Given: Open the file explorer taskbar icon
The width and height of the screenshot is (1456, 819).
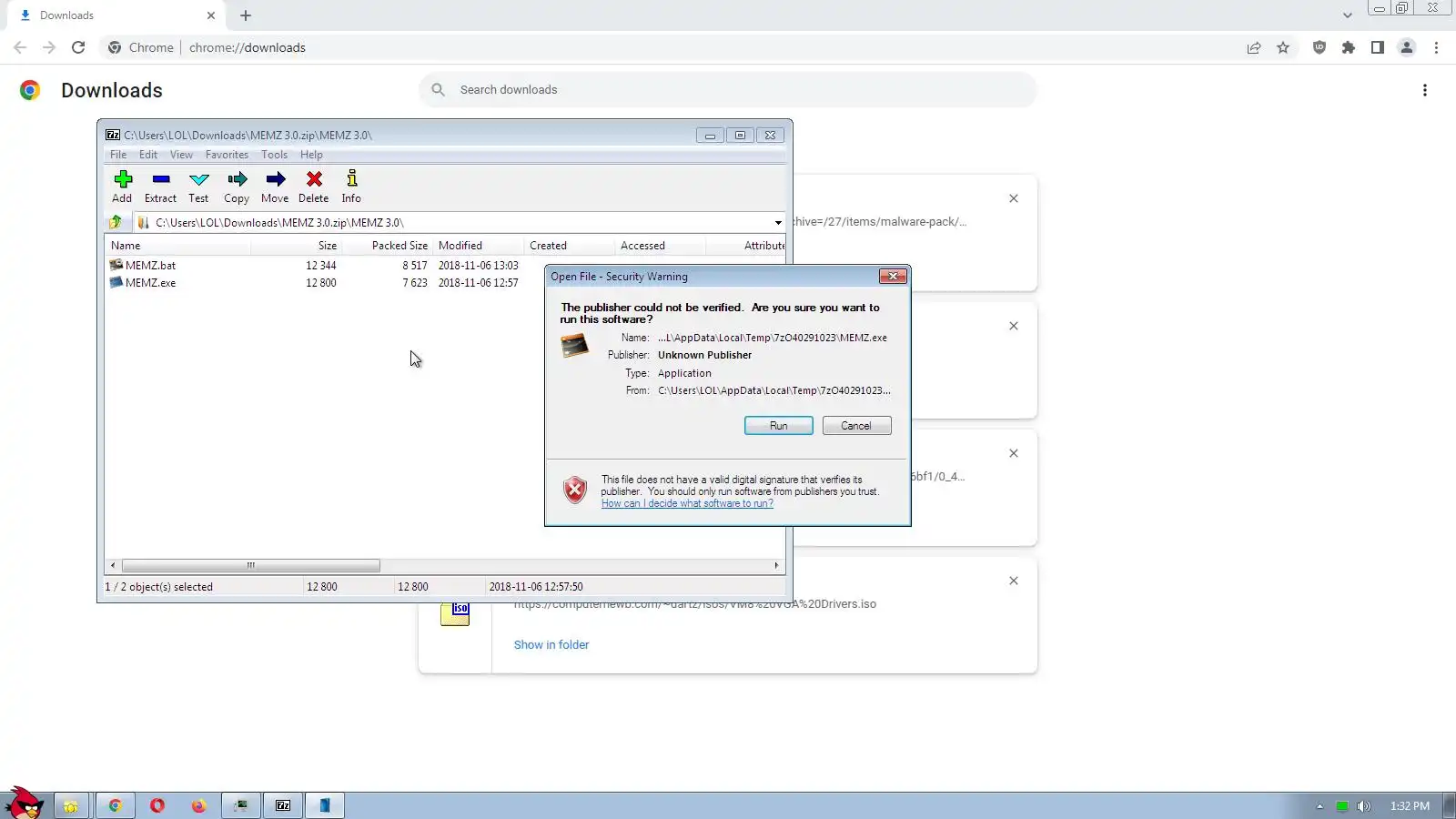Looking at the screenshot, I should (71, 805).
